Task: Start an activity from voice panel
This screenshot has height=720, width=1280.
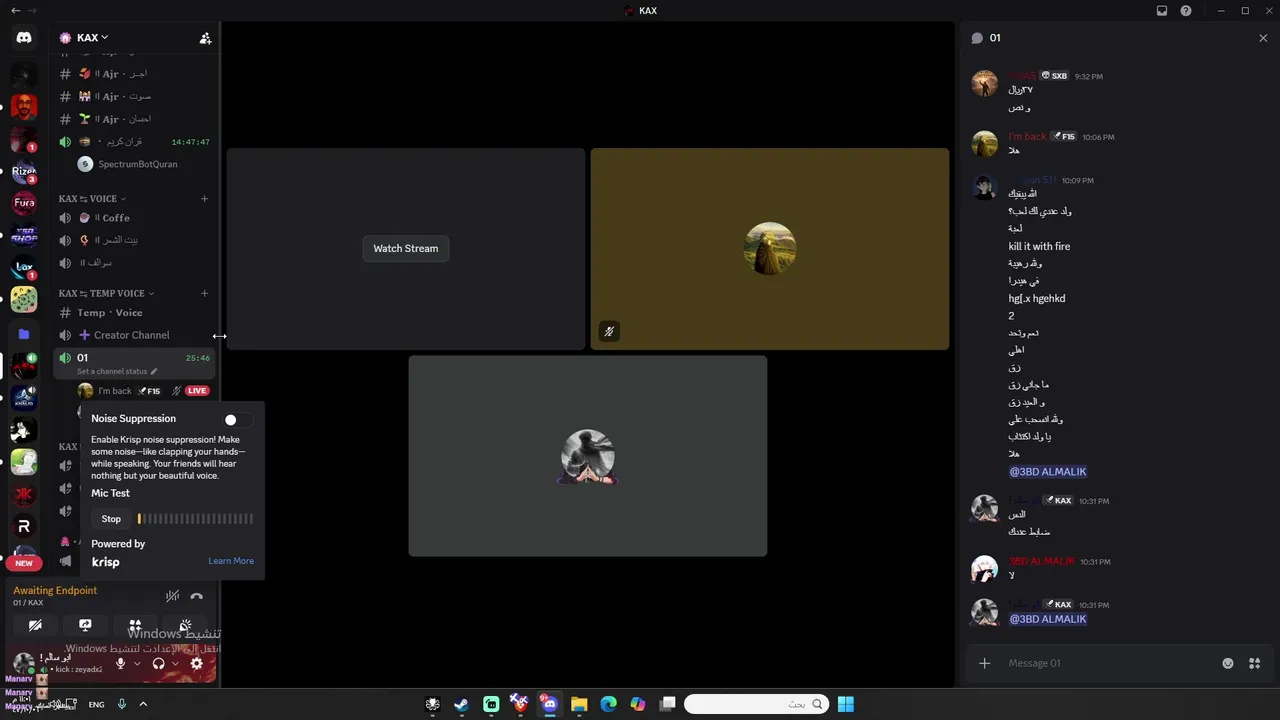Action: coord(135,625)
